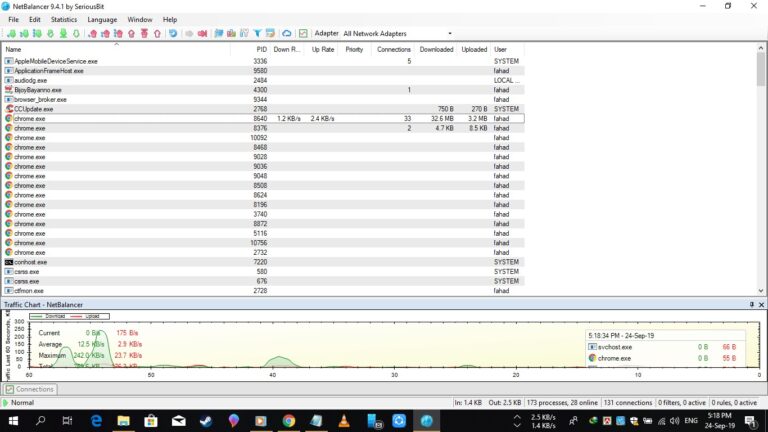Select the ctfmon.exe process
Image resolution: width=768 pixels, height=432 pixels.
(x=264, y=291)
